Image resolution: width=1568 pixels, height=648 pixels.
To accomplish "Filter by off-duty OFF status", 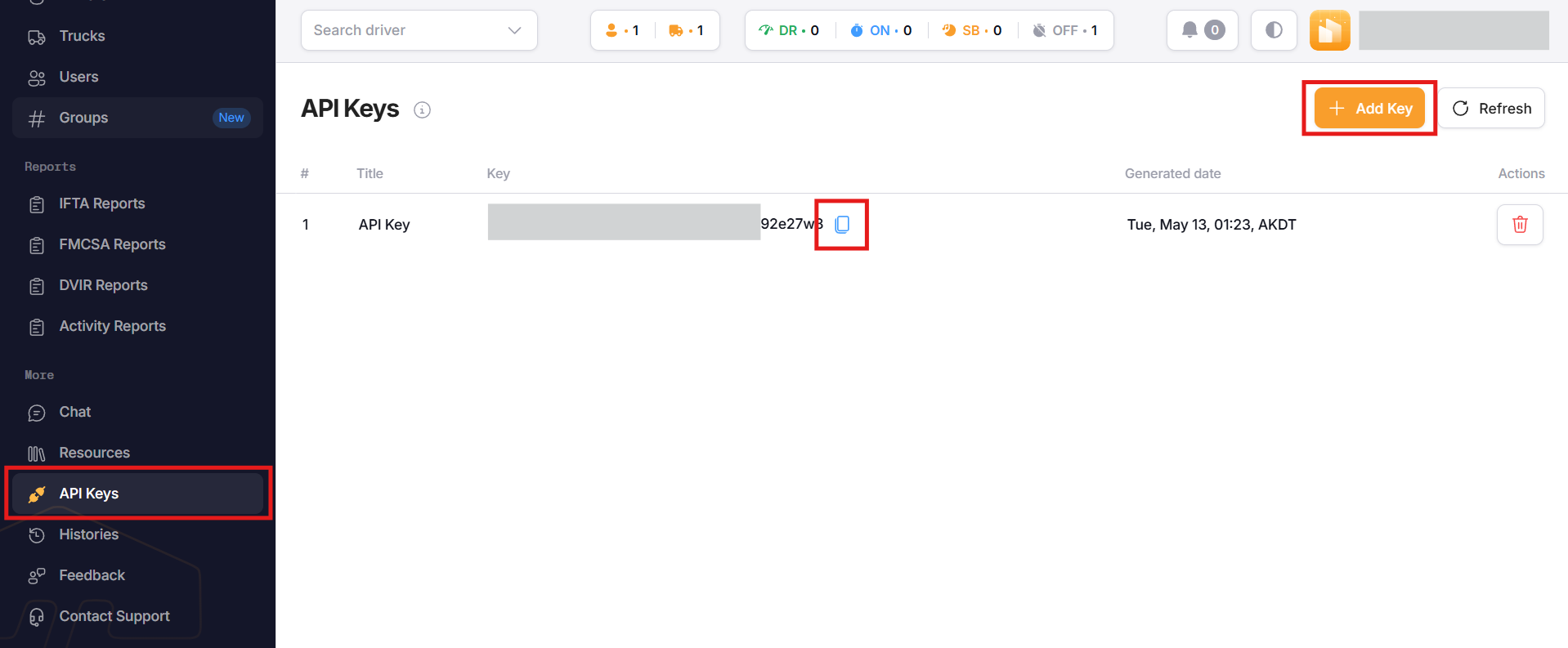I will pyautogui.click(x=1064, y=30).
